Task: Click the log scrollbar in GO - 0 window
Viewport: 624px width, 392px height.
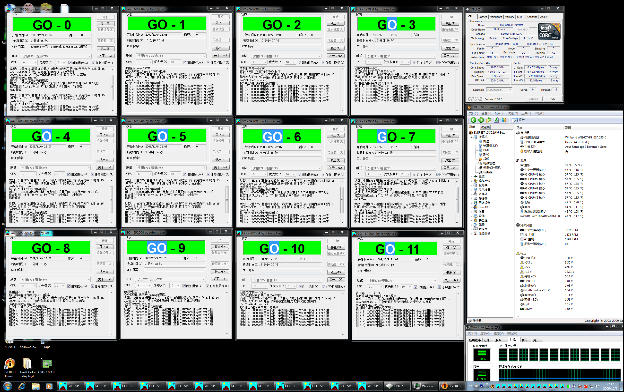Action: pos(113,89)
